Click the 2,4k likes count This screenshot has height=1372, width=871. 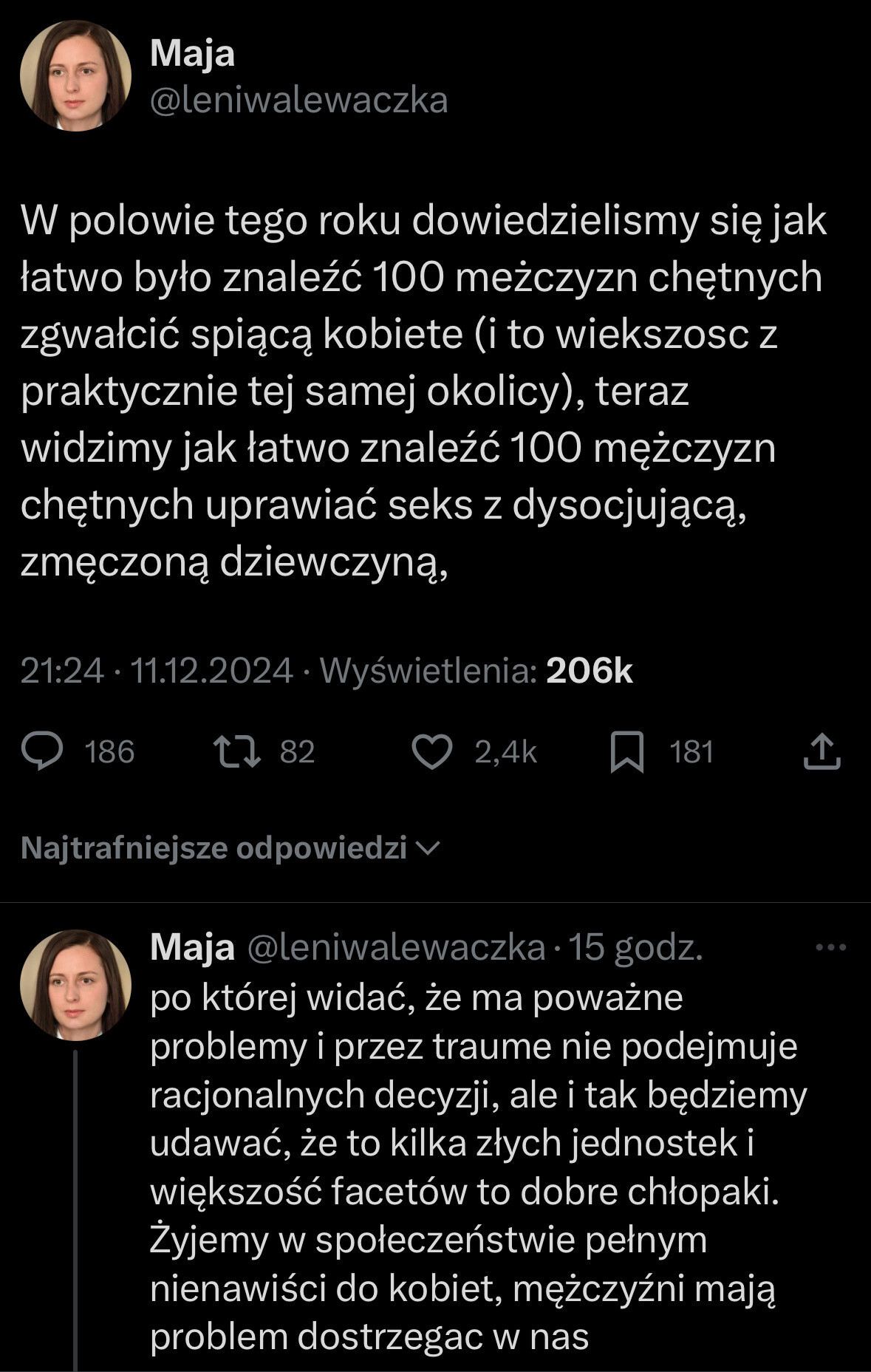[505, 752]
